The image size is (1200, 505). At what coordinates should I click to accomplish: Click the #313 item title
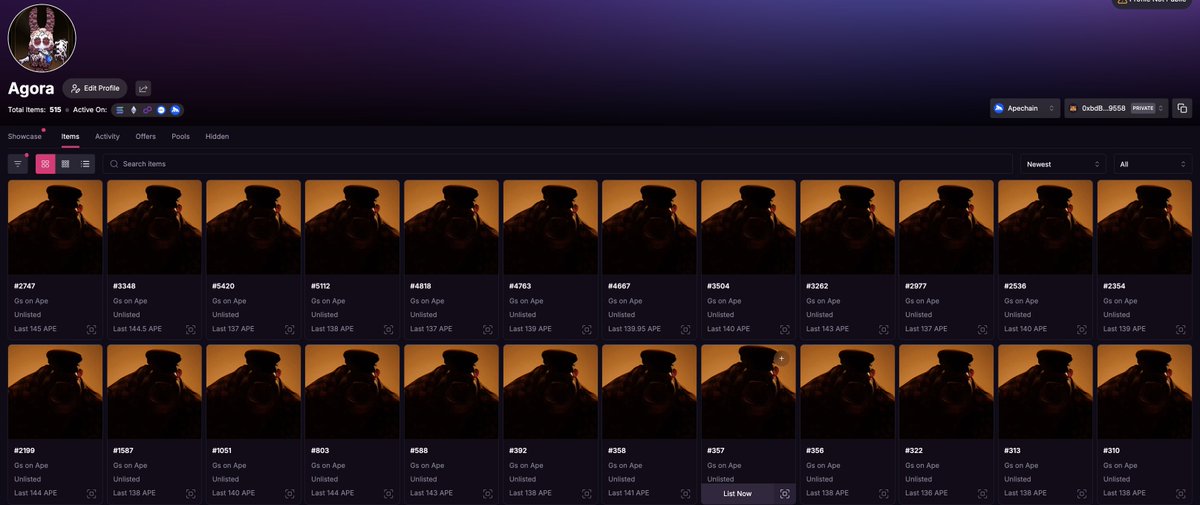(x=1014, y=451)
